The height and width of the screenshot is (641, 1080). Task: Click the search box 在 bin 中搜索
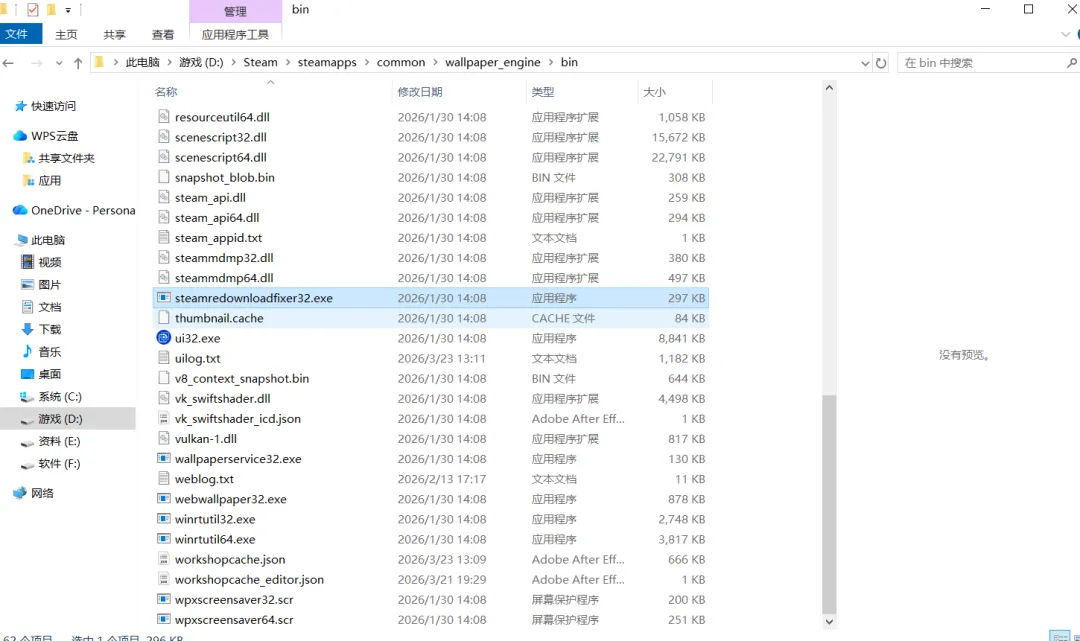(982, 63)
